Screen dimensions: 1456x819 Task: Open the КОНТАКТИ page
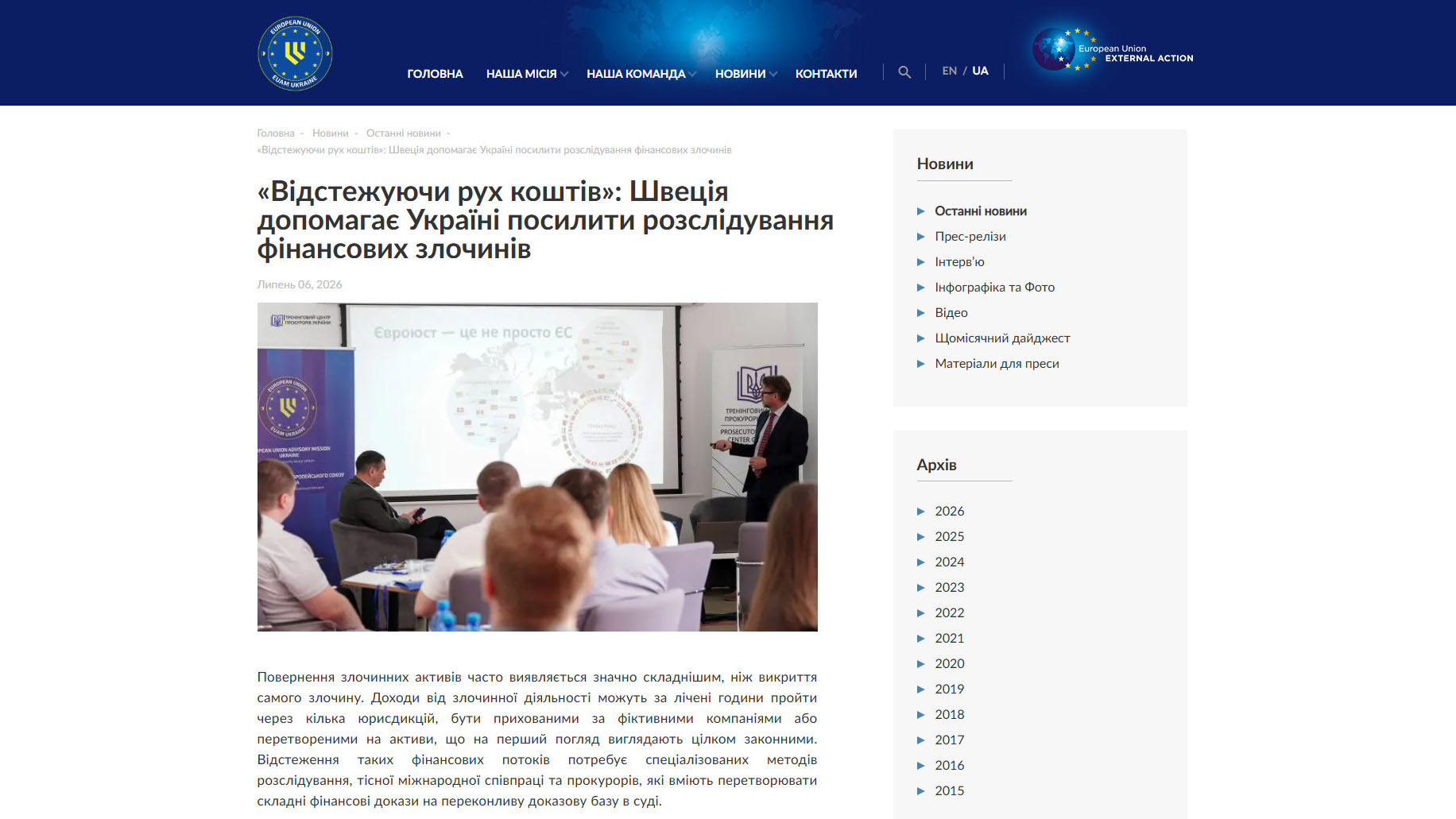click(826, 73)
